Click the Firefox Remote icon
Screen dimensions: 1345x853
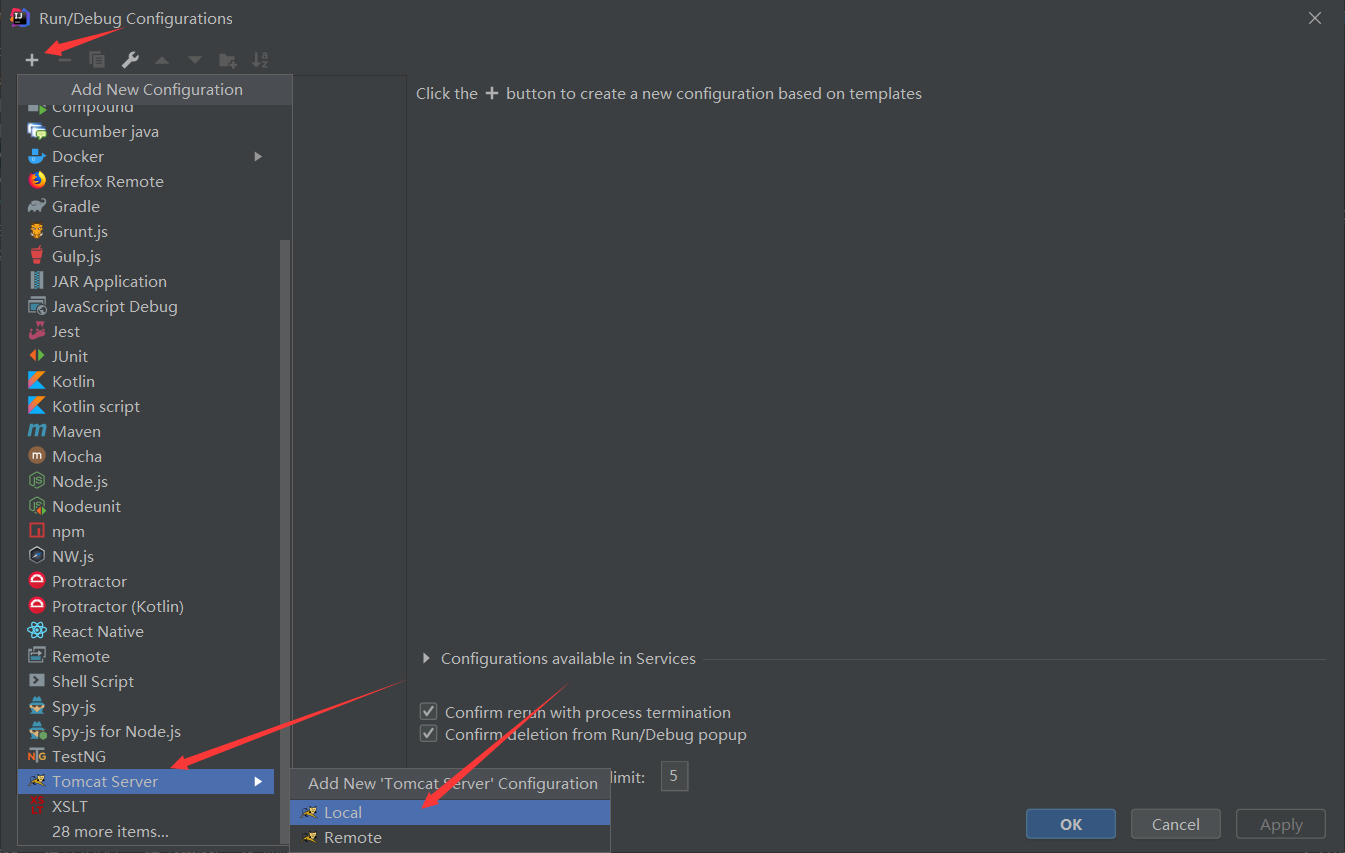(x=37, y=181)
